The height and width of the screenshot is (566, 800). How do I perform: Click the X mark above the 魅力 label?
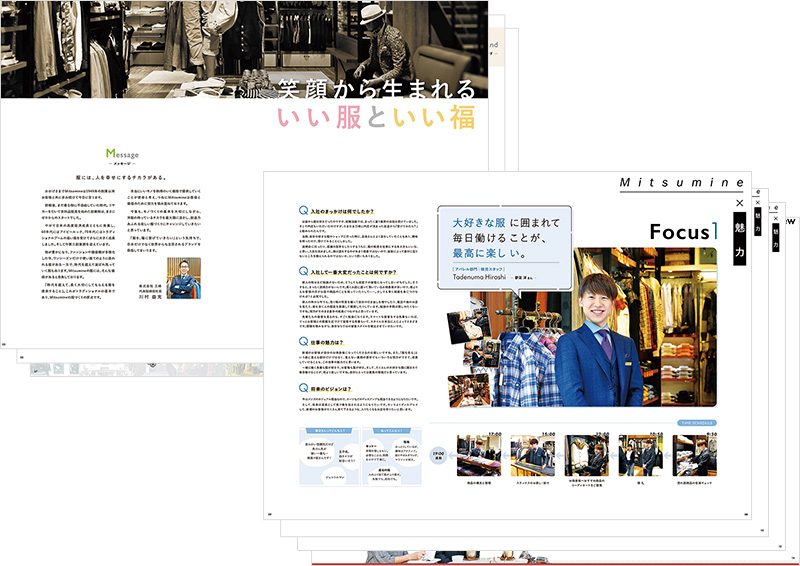pyautogui.click(x=740, y=203)
